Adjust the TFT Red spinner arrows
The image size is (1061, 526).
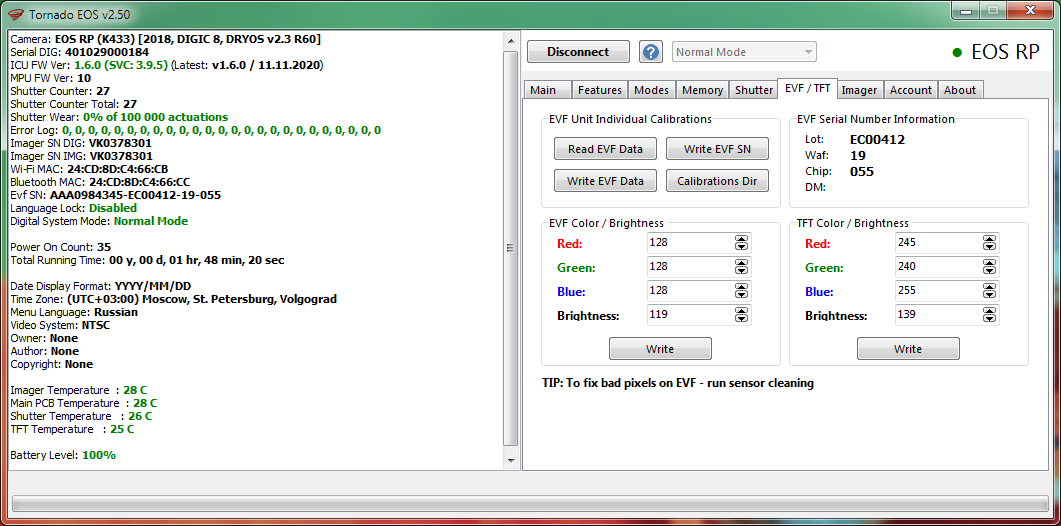tap(989, 243)
